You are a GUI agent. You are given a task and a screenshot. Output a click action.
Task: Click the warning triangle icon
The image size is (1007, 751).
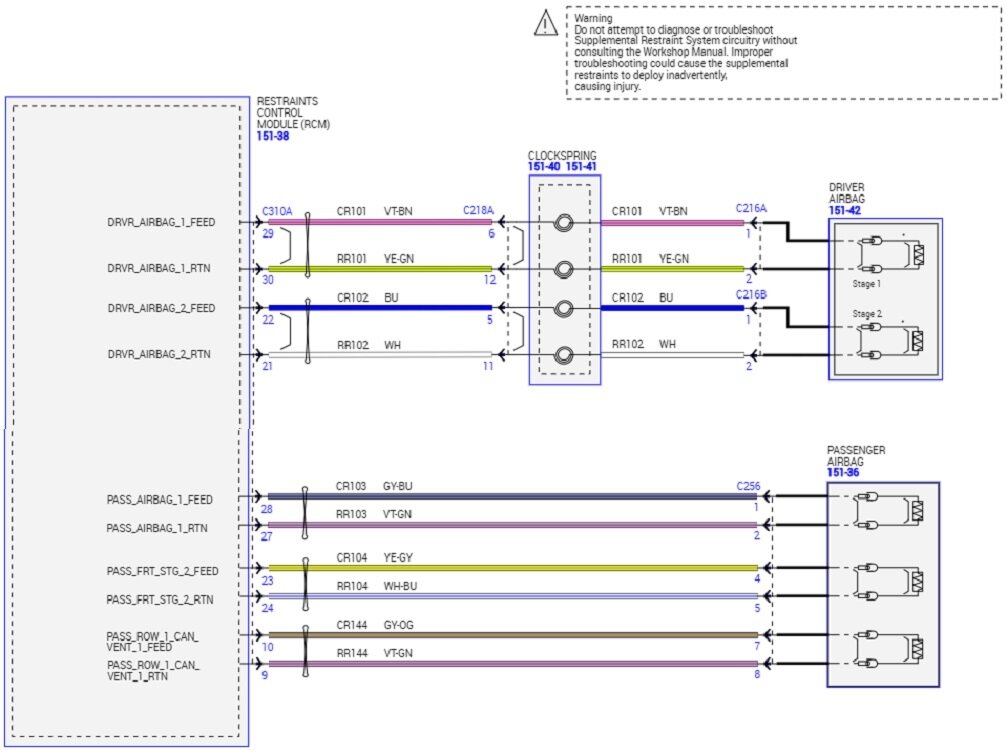point(546,25)
